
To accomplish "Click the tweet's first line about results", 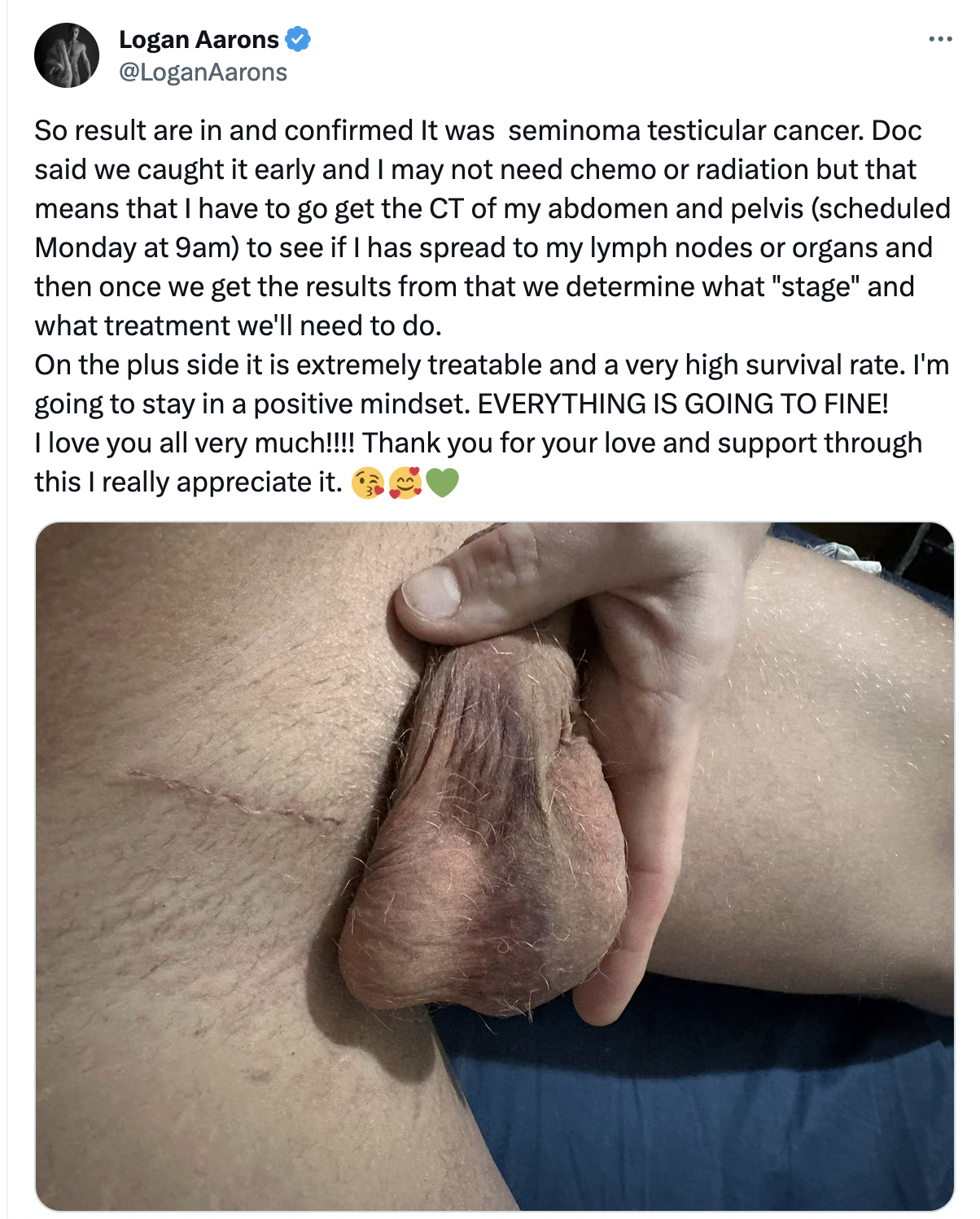I will pos(478,130).
